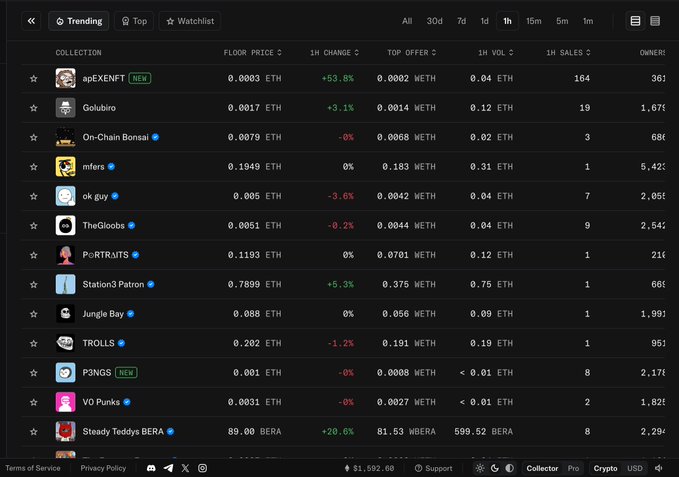Switch to Collector mode
The image size is (679, 477).
coord(542,468)
